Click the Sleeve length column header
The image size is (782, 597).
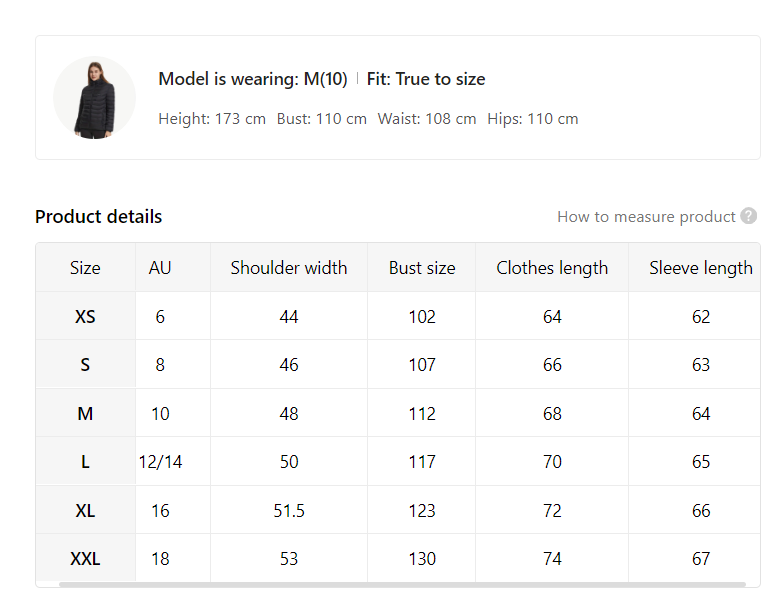[701, 268]
